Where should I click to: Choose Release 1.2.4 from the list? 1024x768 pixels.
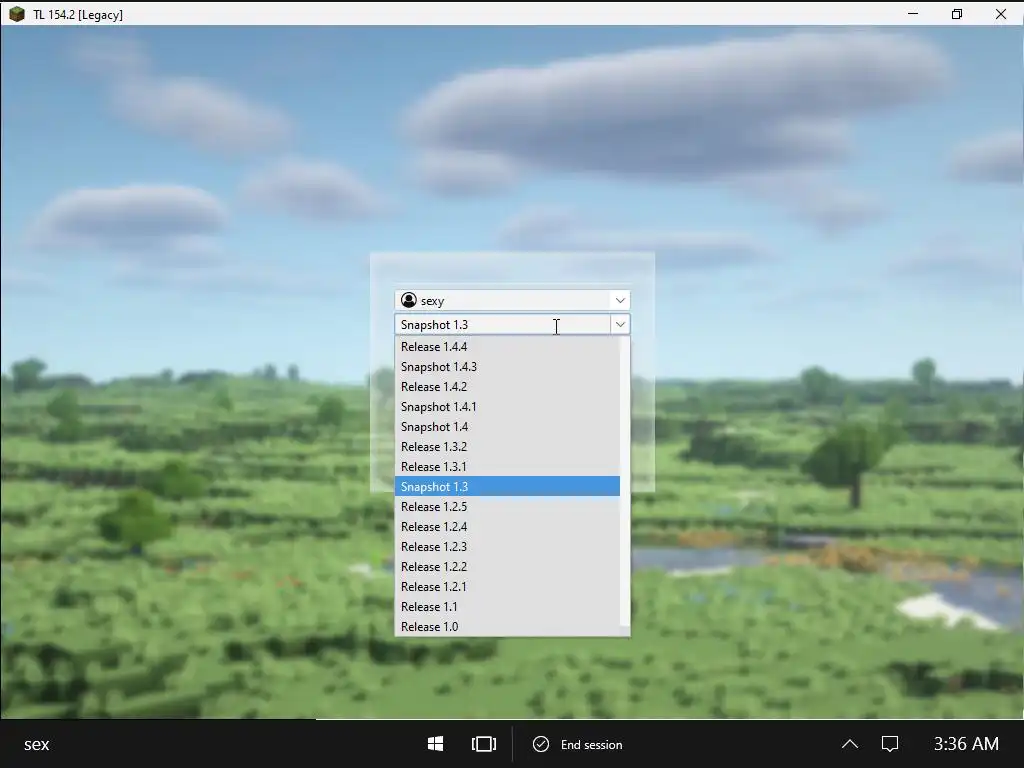pos(507,527)
